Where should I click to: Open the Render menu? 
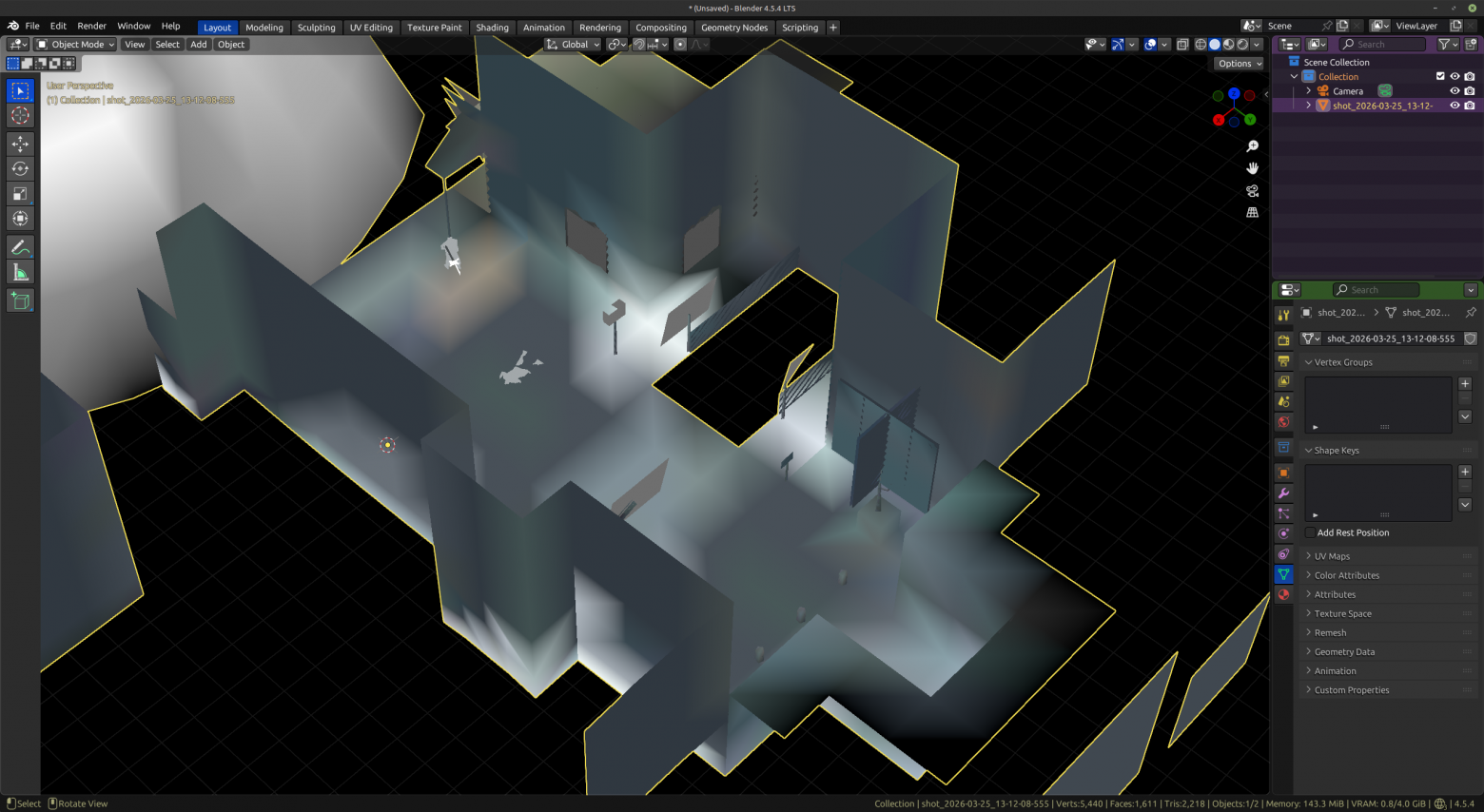point(91,26)
